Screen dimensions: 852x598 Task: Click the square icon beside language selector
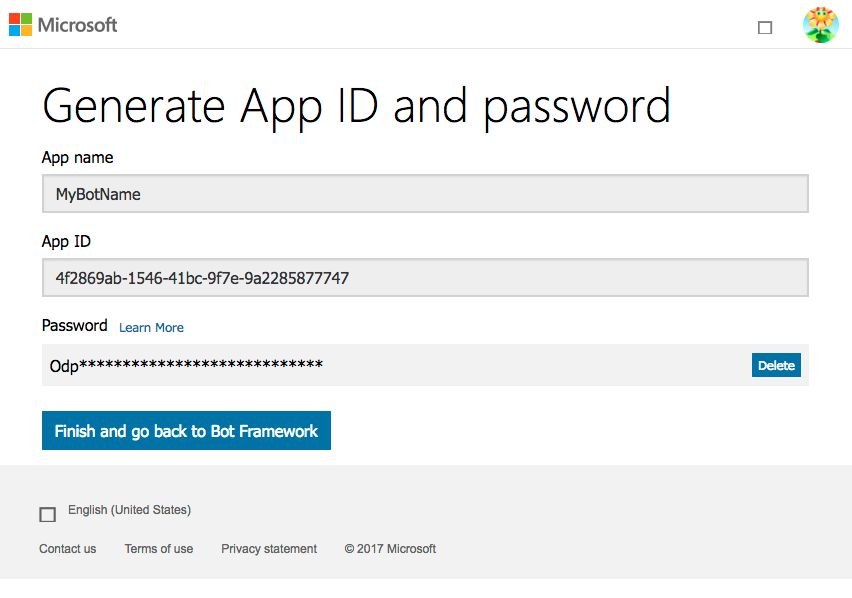pos(47,514)
